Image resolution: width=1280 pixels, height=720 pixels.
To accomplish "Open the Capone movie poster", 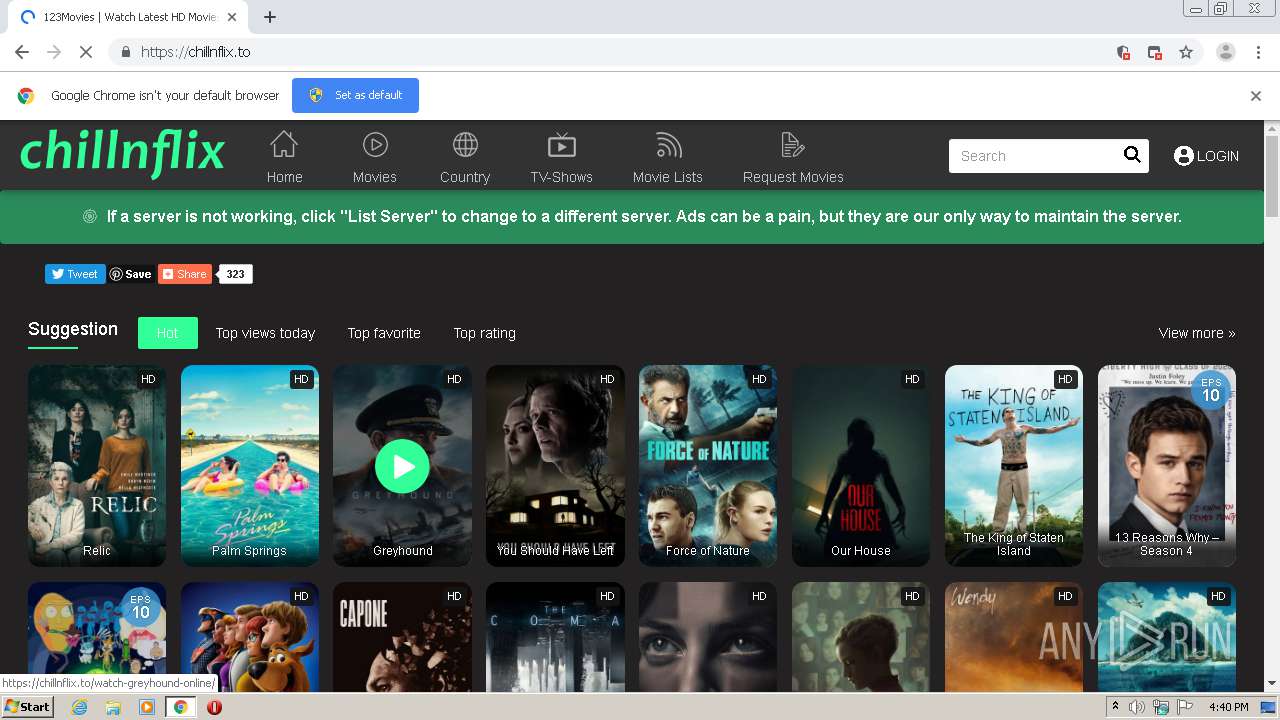I will [x=402, y=637].
